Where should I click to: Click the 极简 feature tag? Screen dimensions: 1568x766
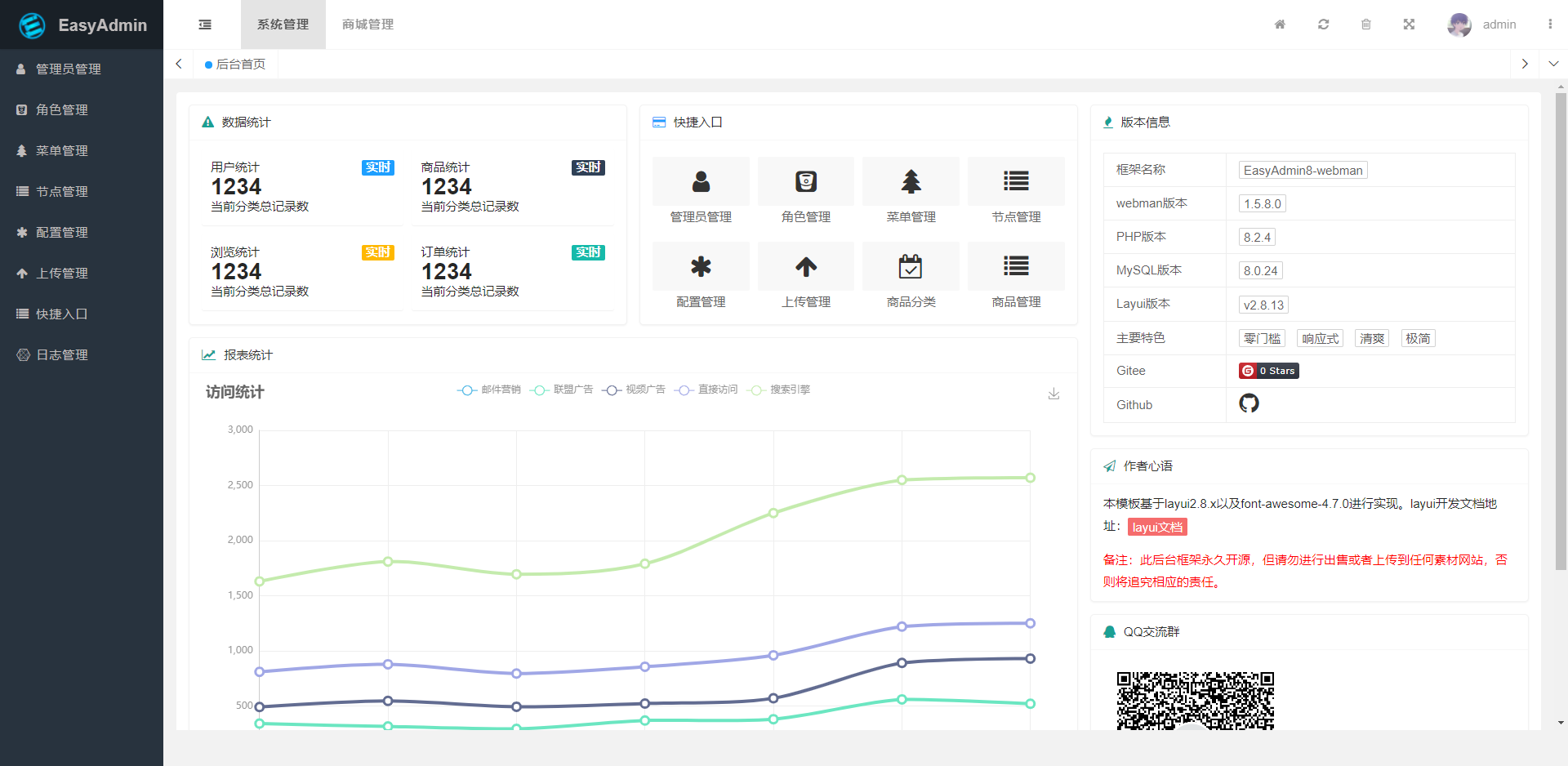(1418, 339)
